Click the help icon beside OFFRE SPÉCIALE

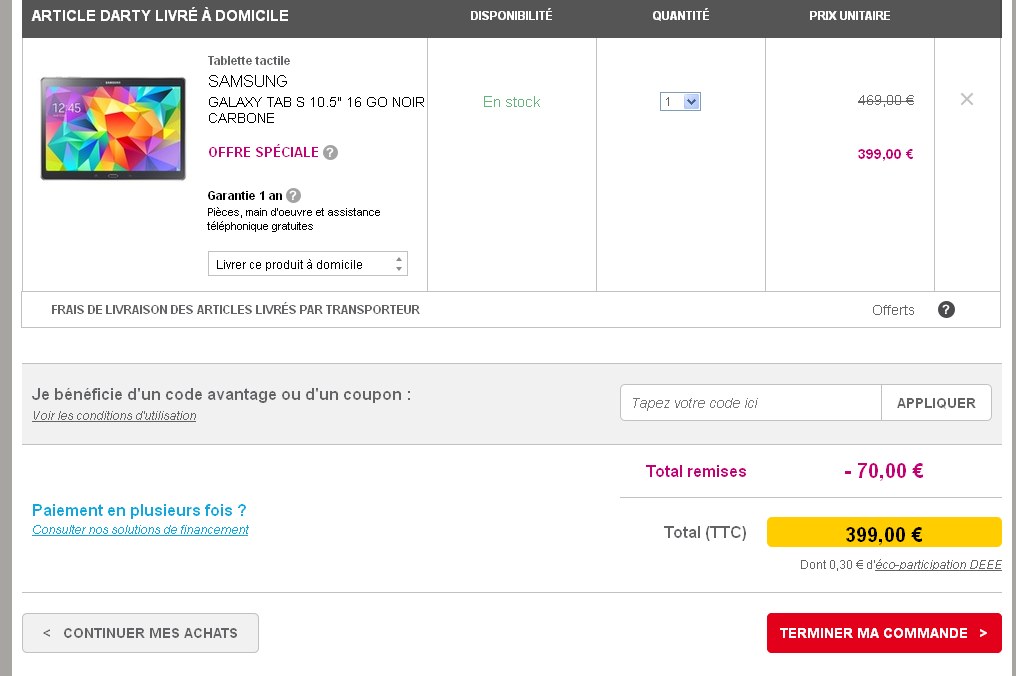coord(330,153)
